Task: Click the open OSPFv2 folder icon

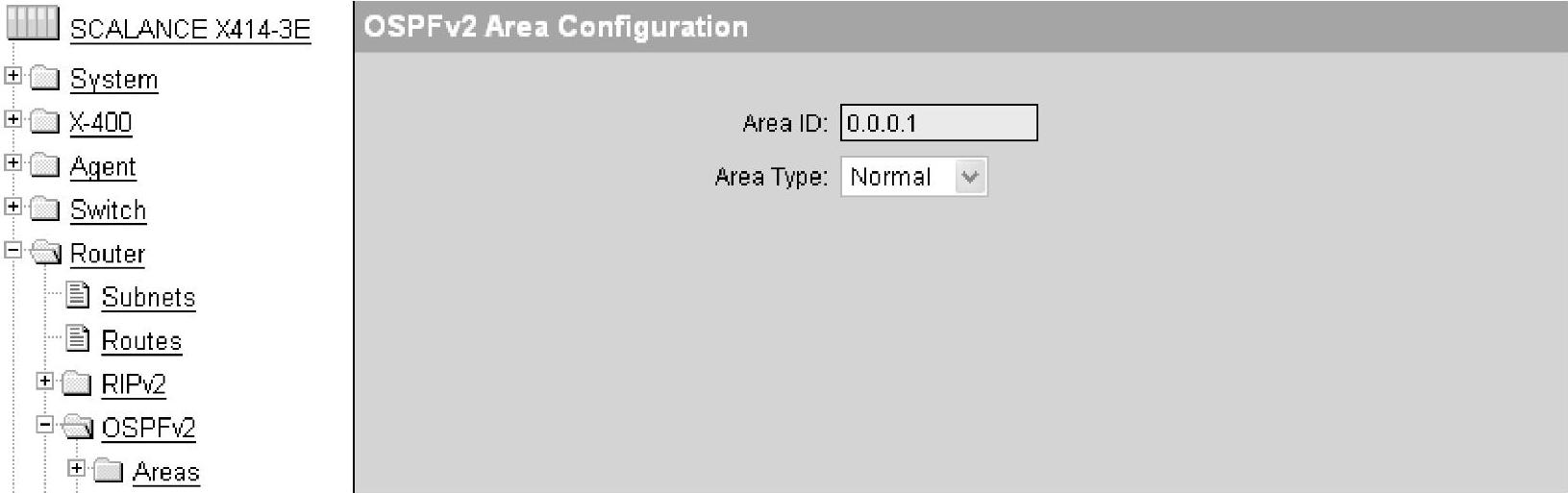Action: click(x=78, y=427)
